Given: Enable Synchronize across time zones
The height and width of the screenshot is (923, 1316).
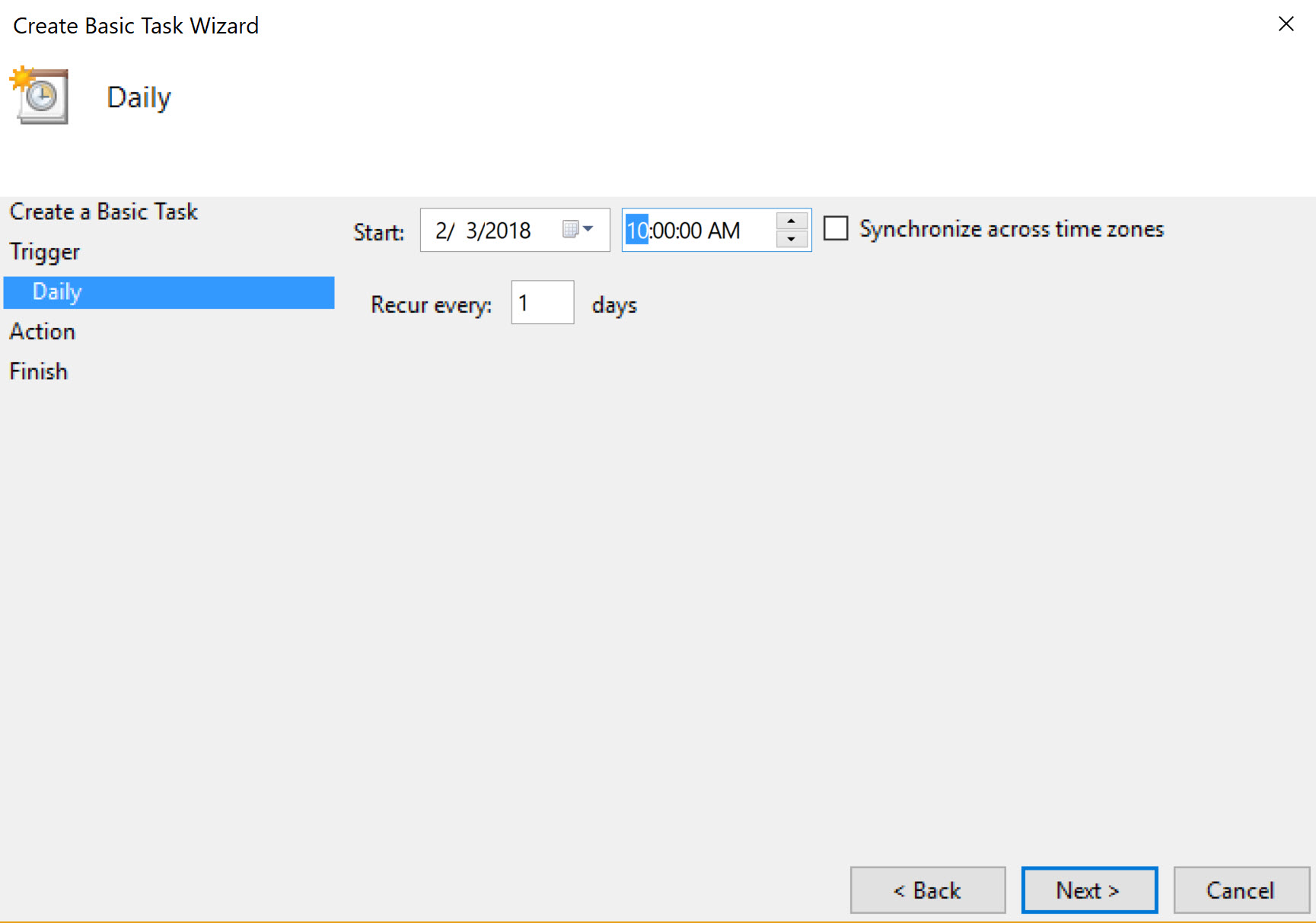Looking at the screenshot, I should click(836, 228).
